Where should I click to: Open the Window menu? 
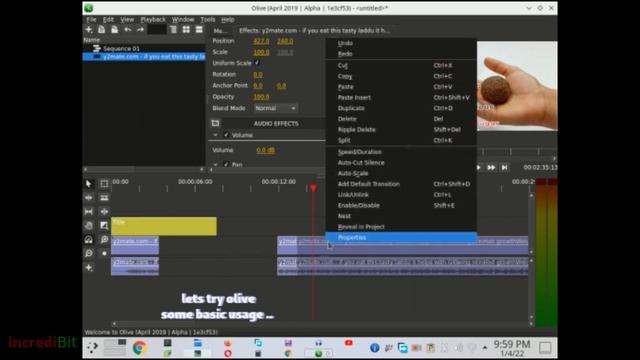click(183, 20)
